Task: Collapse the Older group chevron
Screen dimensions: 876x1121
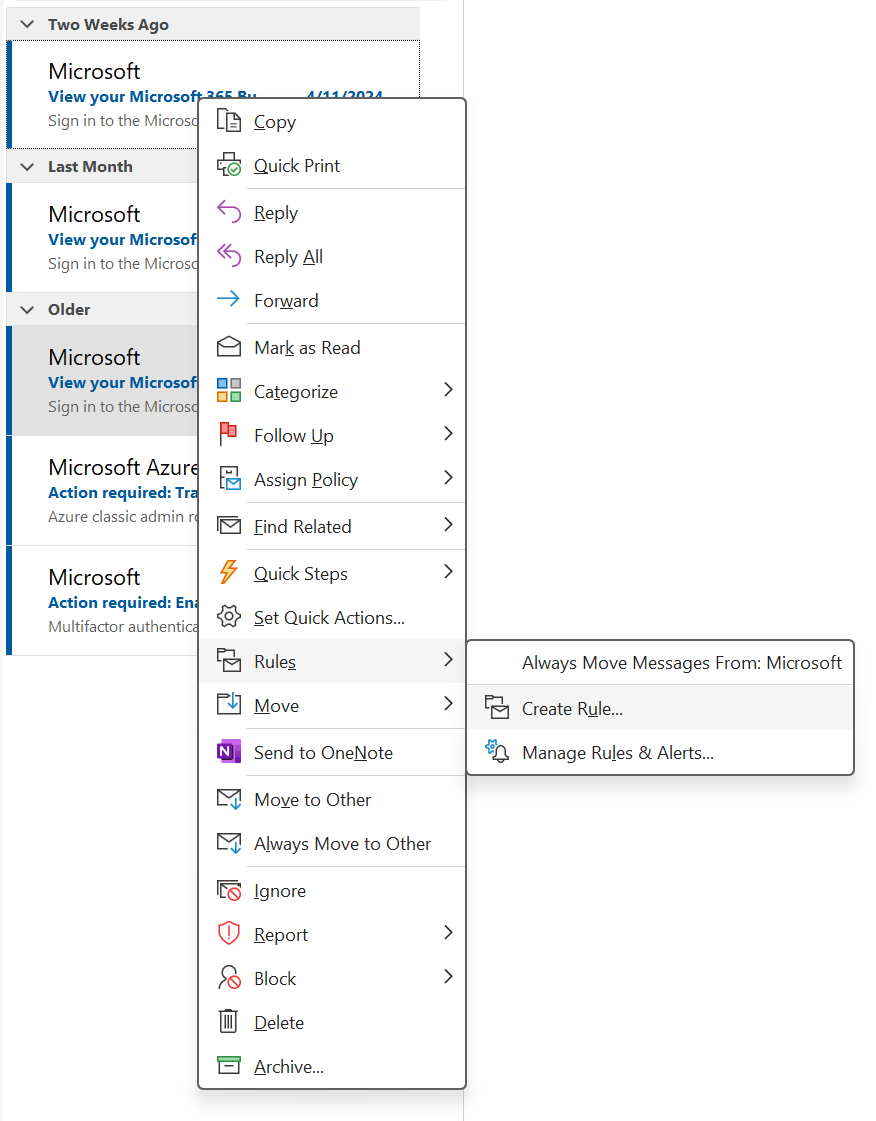Action: click(x=27, y=310)
